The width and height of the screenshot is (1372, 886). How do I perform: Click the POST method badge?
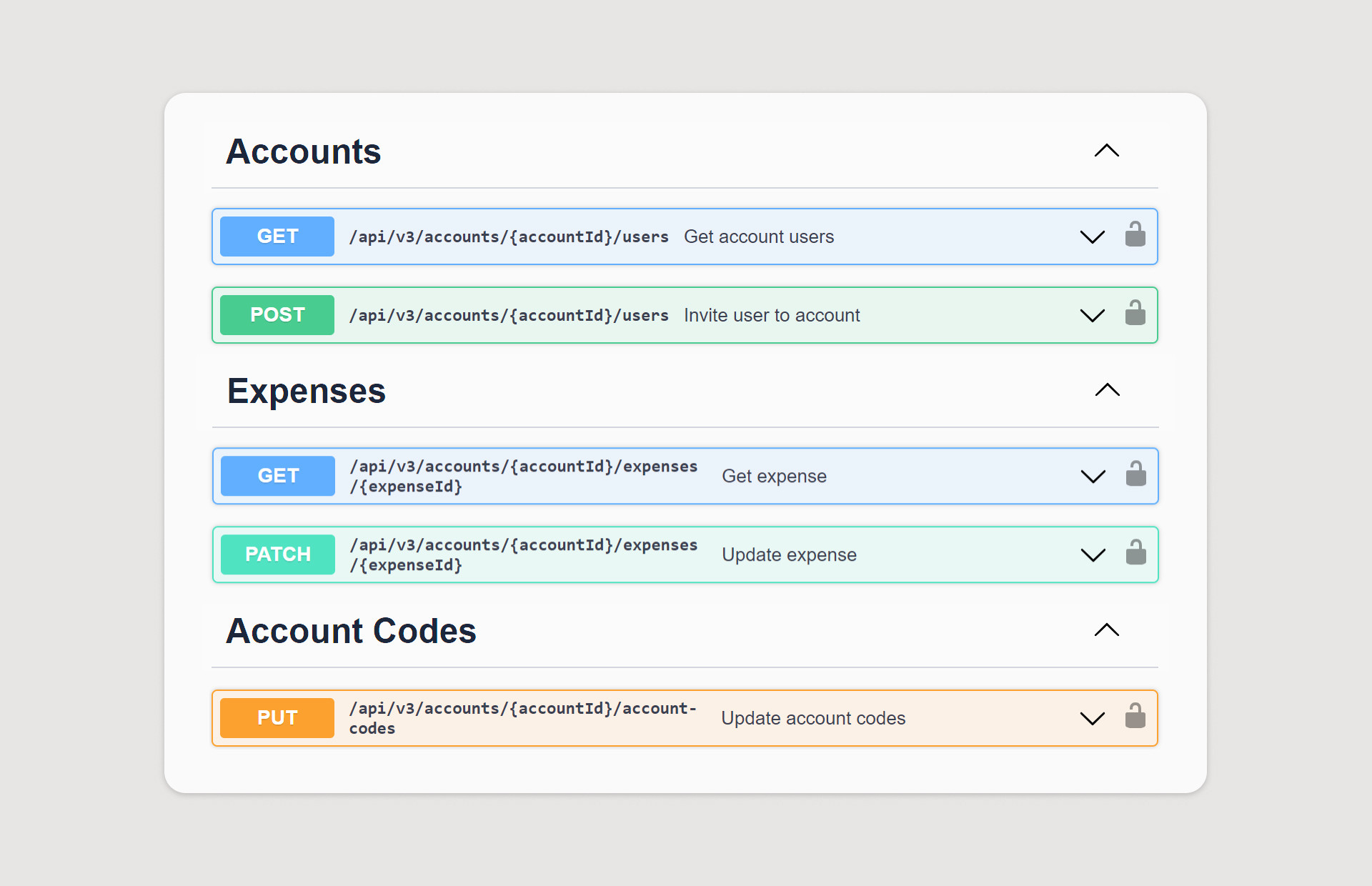(277, 315)
